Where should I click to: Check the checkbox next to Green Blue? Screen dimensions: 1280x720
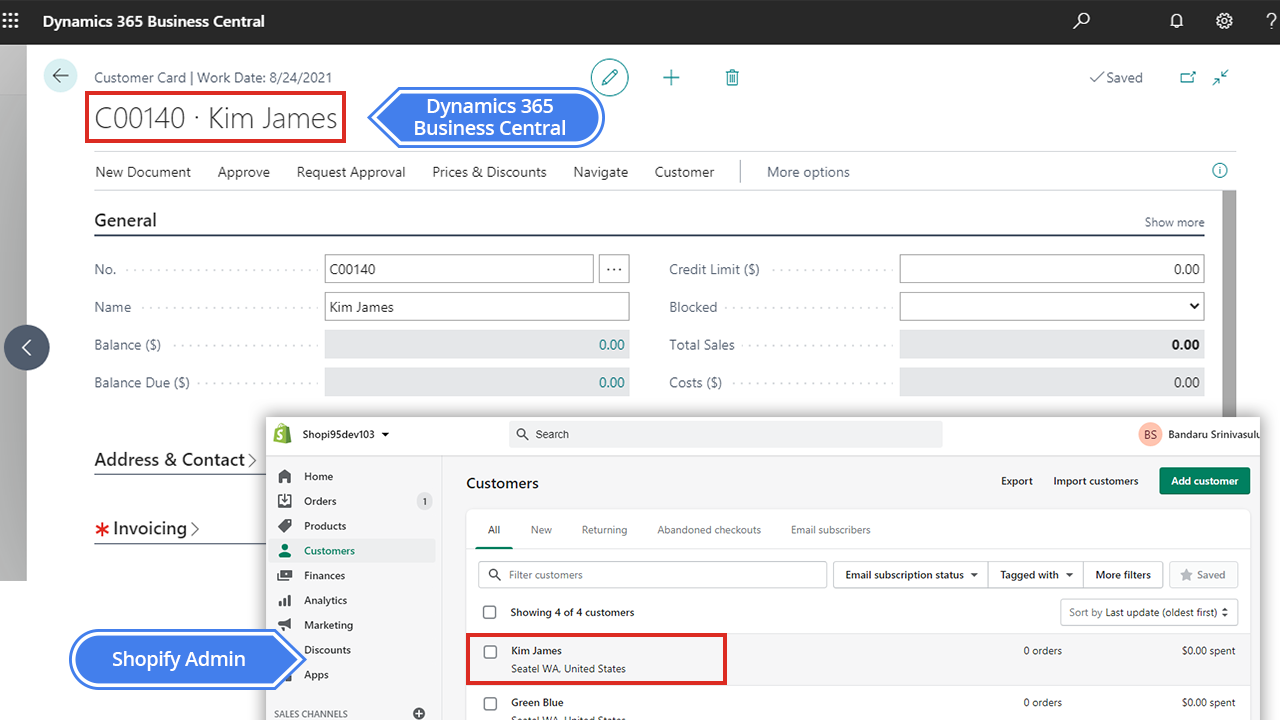490,703
